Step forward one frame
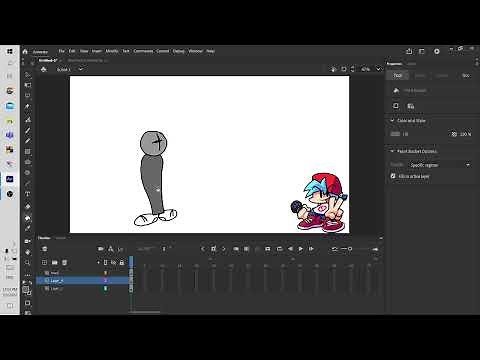Screen dimensions: 480x360 (311, 249)
